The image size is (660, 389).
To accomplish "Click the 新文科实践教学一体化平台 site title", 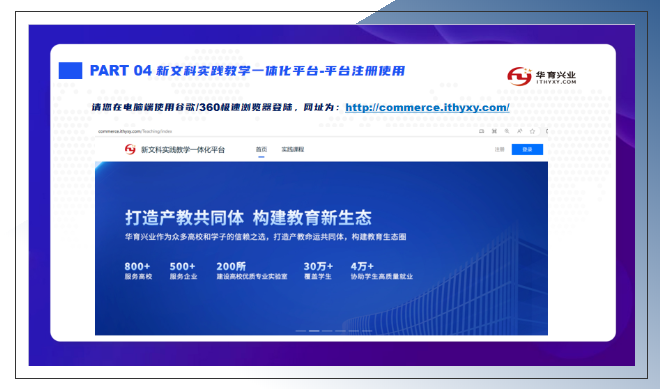I will point(183,149).
